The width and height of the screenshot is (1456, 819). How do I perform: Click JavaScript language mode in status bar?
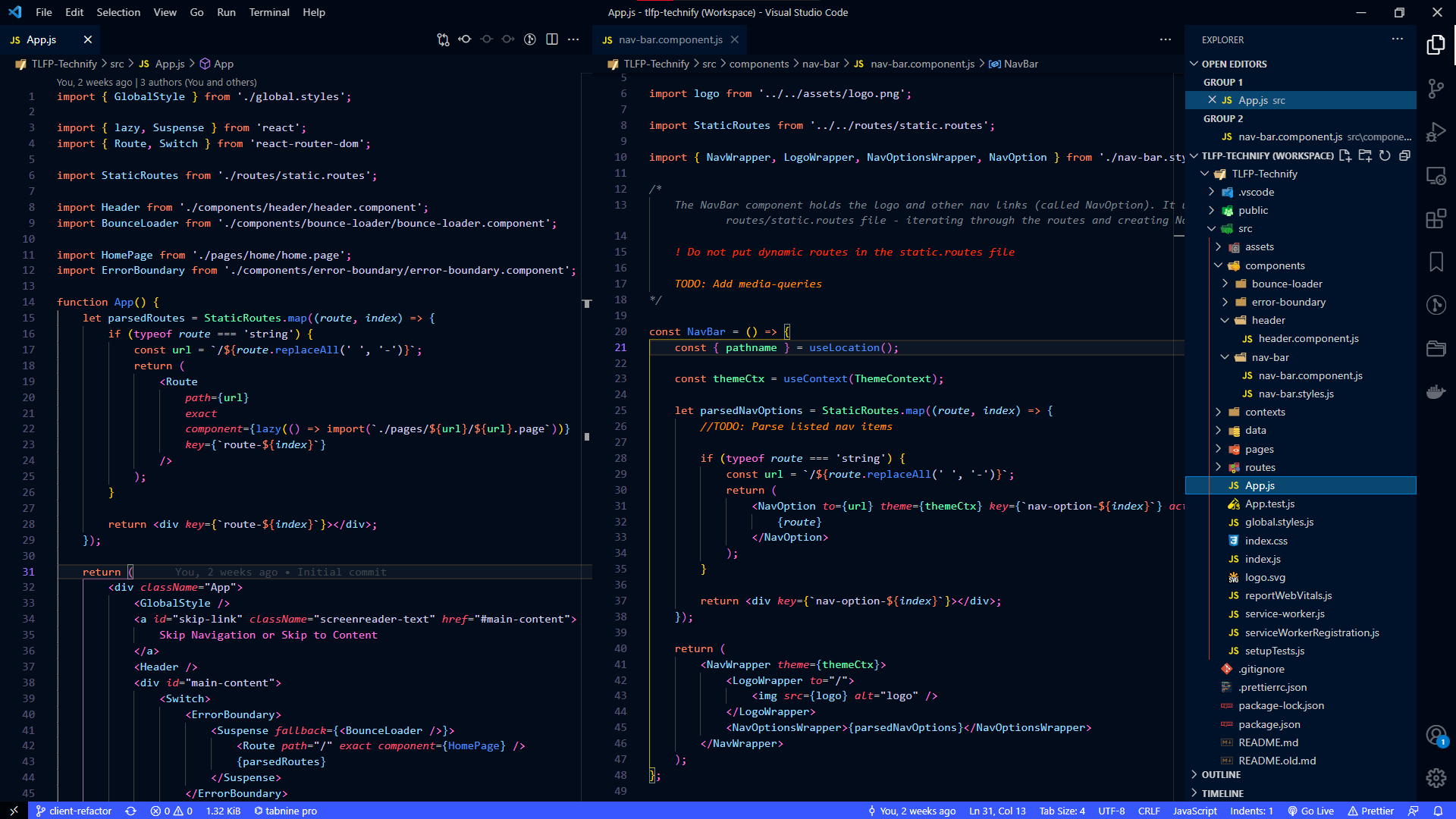tap(1194, 811)
